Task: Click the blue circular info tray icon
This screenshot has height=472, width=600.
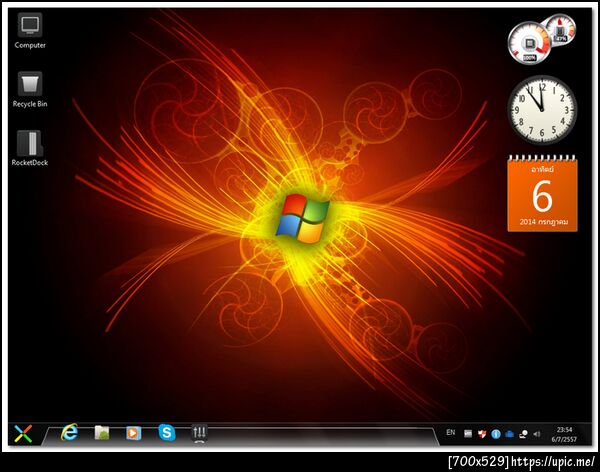Action: 496,434
